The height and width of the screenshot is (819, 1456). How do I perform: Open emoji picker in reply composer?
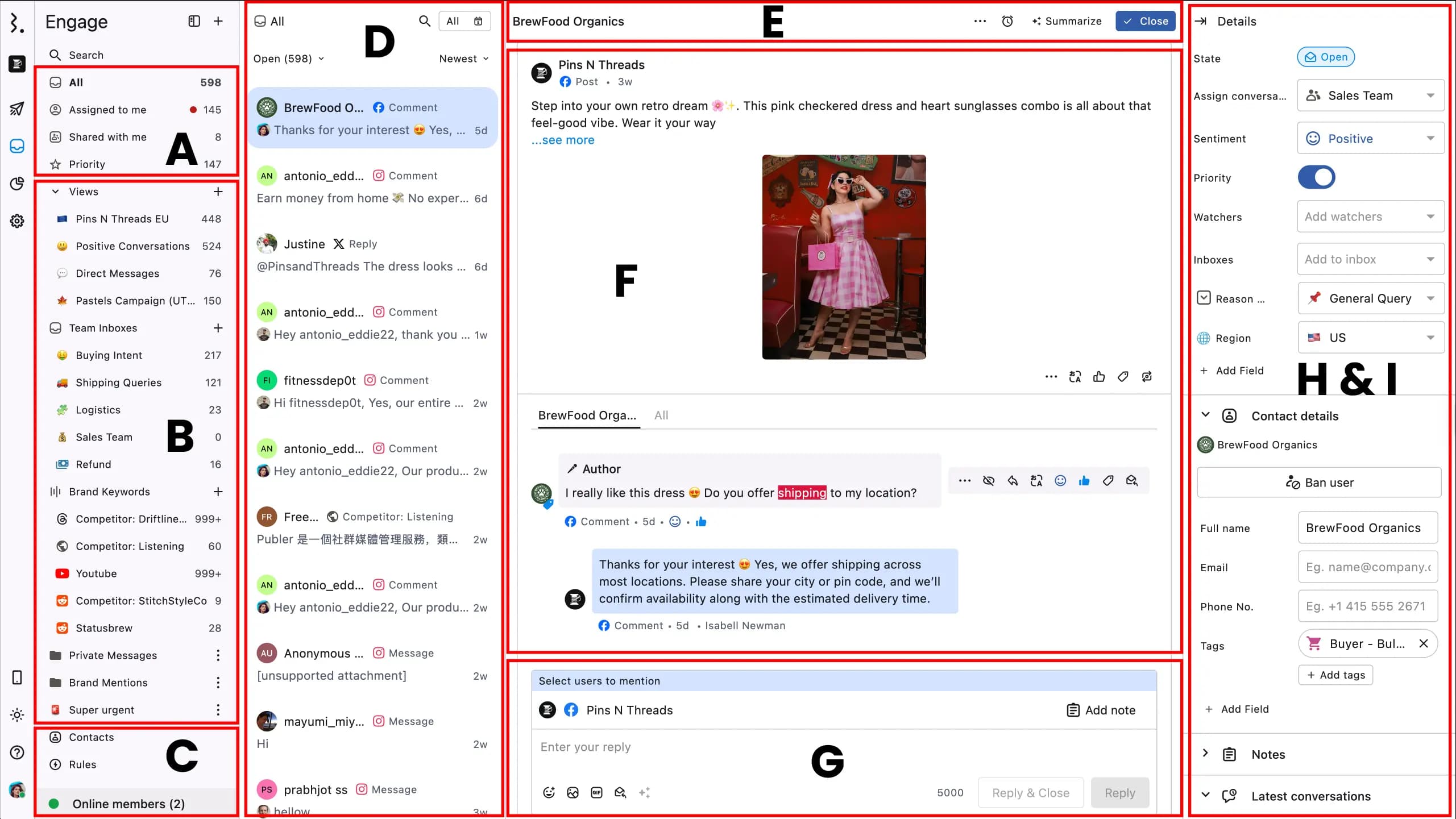coord(549,793)
